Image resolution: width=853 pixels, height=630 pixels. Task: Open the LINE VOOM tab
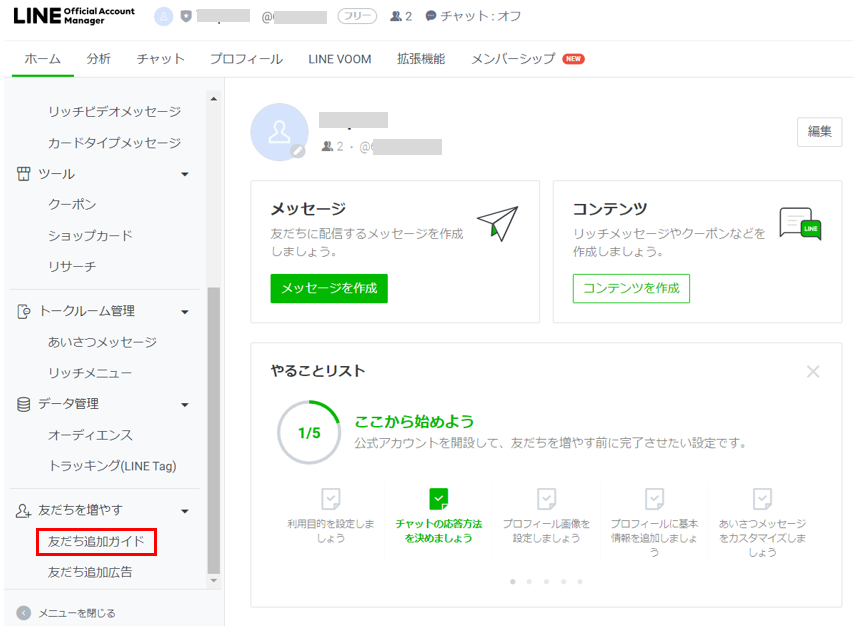pos(339,59)
